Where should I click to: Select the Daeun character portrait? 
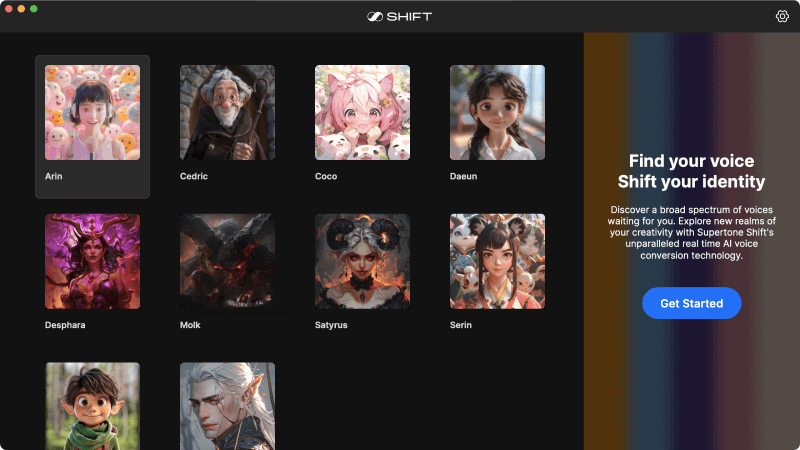(x=497, y=112)
